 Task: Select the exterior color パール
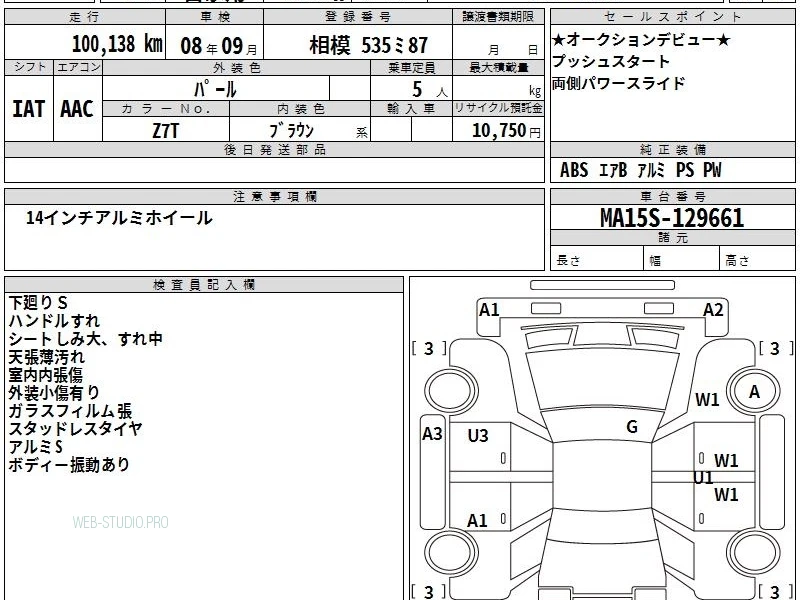point(216,89)
